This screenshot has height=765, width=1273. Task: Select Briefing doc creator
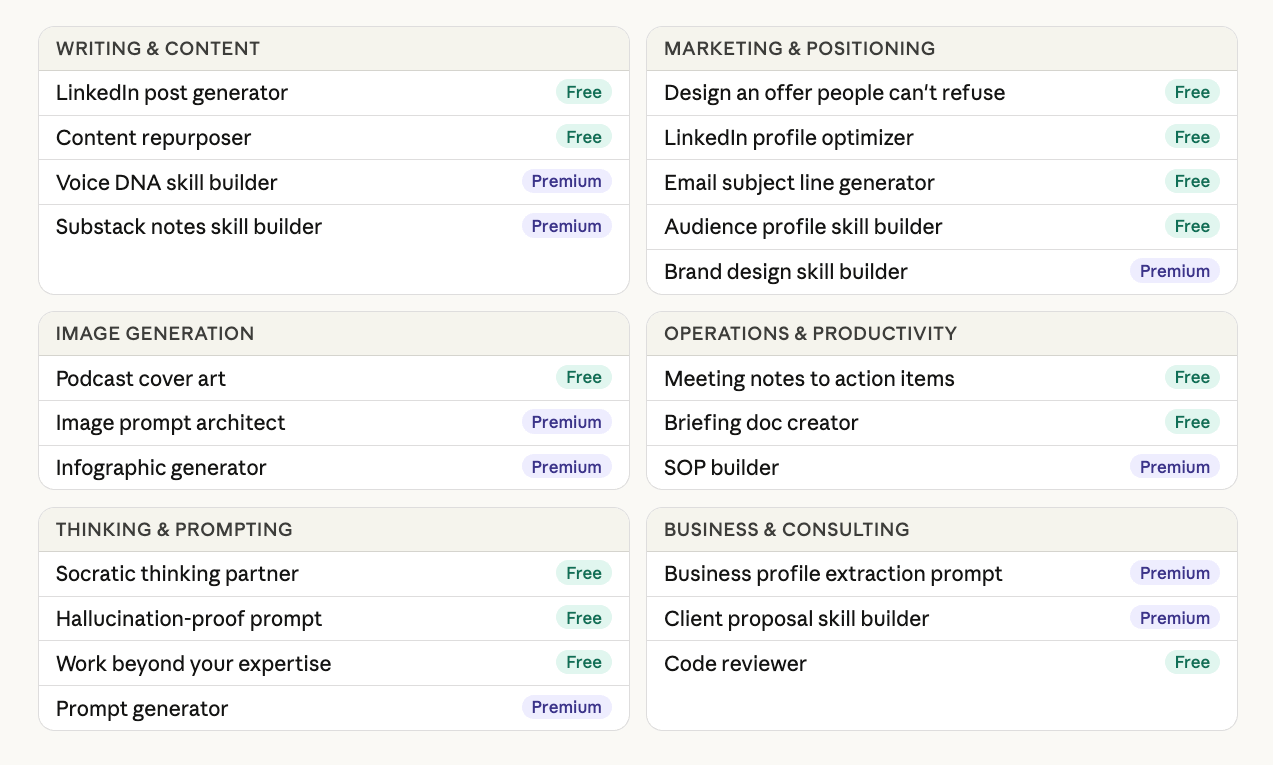pyautogui.click(x=942, y=423)
